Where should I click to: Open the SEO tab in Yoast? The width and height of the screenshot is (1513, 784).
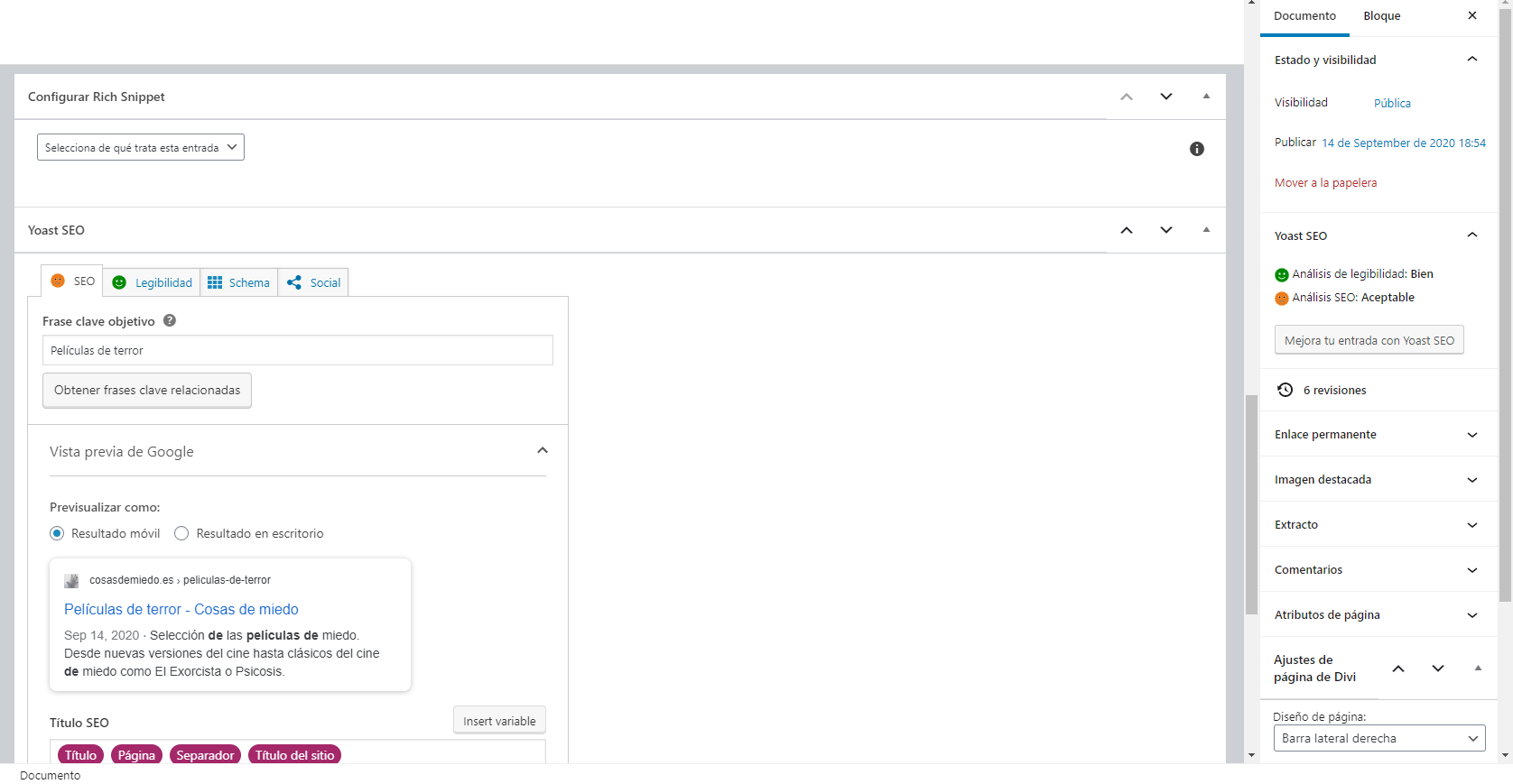[x=72, y=281]
